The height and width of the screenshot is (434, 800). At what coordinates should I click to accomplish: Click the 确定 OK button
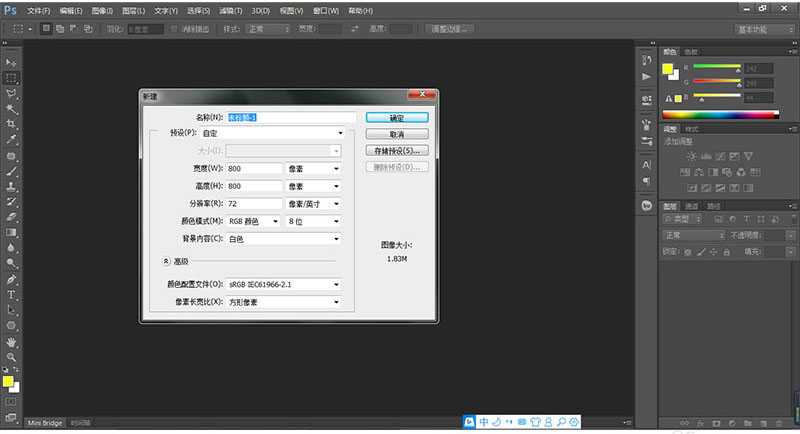click(x=397, y=117)
